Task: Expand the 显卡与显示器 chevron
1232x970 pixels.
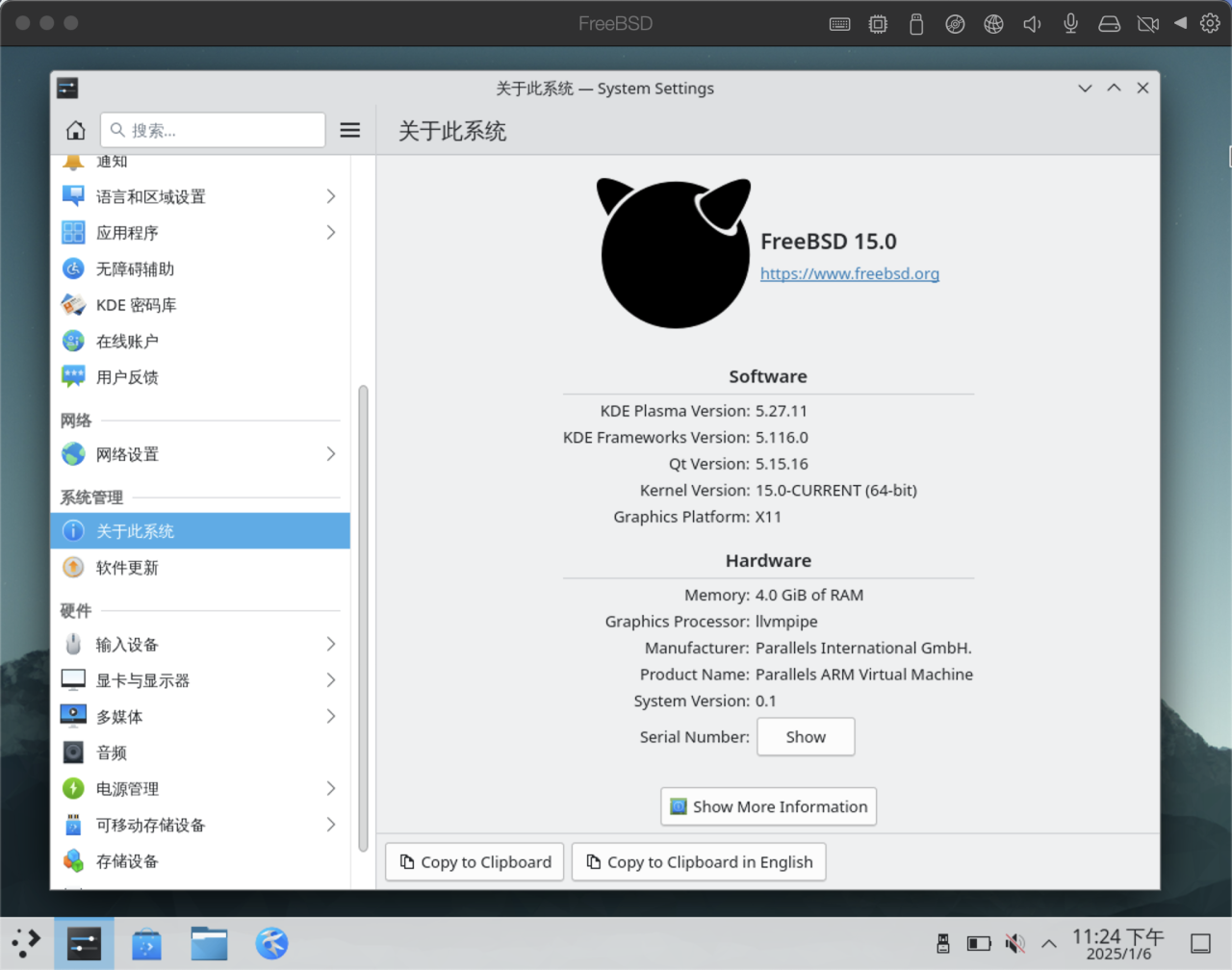Action: [331, 680]
